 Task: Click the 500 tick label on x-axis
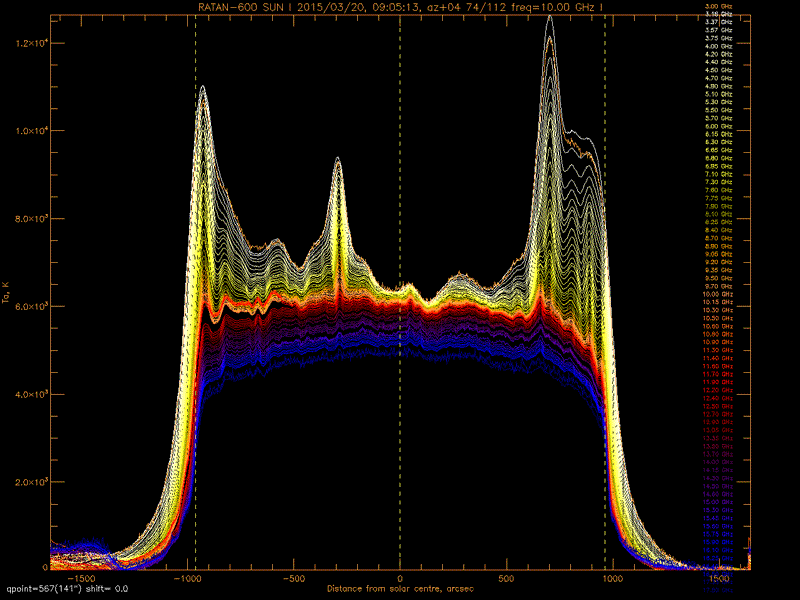point(506,578)
